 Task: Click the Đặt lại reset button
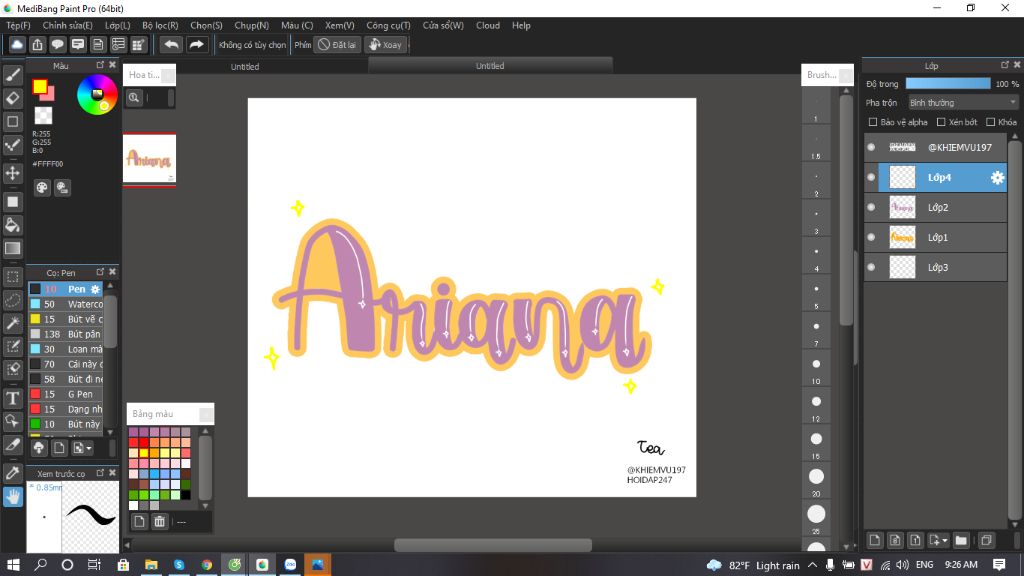(x=337, y=44)
